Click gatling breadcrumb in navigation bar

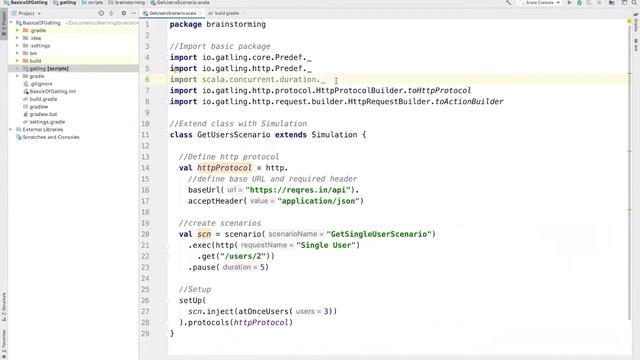(x=64, y=2)
